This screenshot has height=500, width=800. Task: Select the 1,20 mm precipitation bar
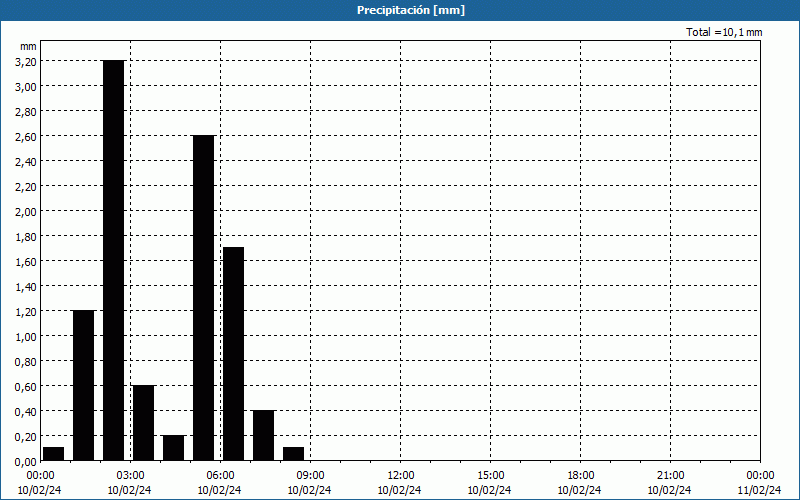pos(84,386)
